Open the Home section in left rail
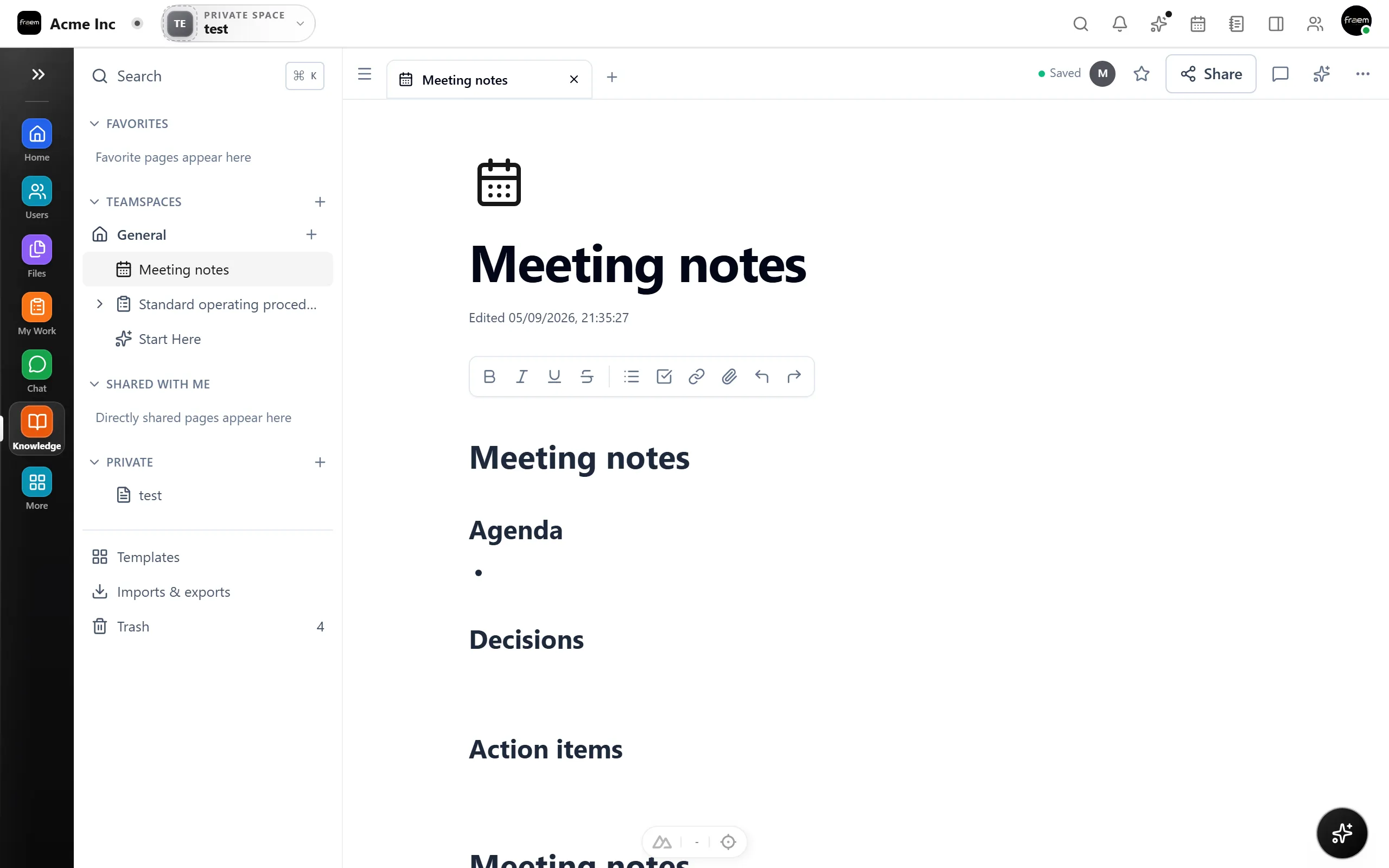This screenshot has width=1389, height=868. click(37, 140)
